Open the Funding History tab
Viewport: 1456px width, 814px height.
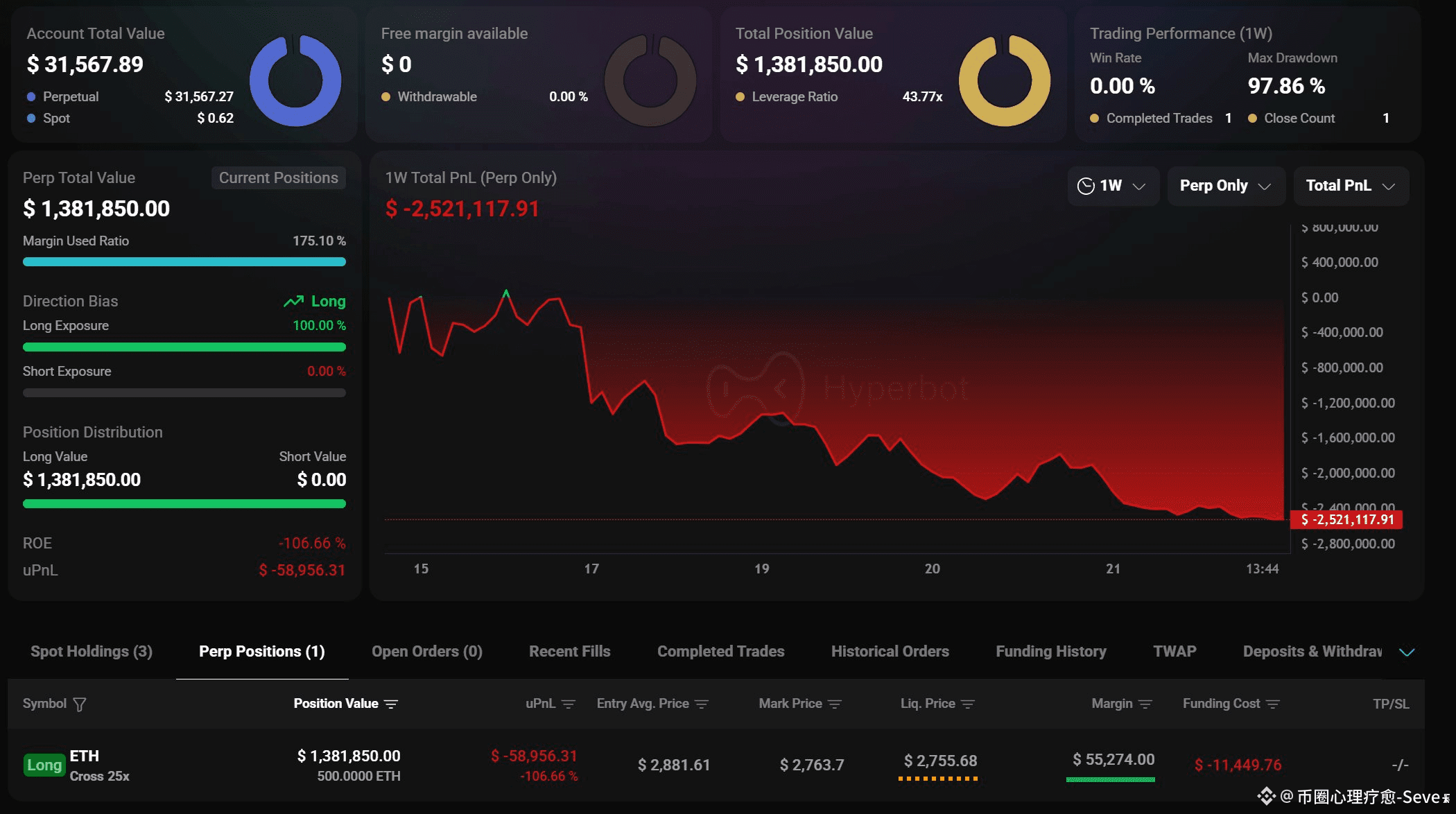(x=1050, y=652)
